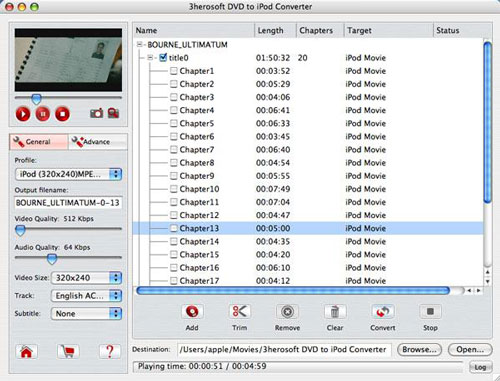Select the General tab
Viewport: 500px width, 381px height.
pos(39,142)
